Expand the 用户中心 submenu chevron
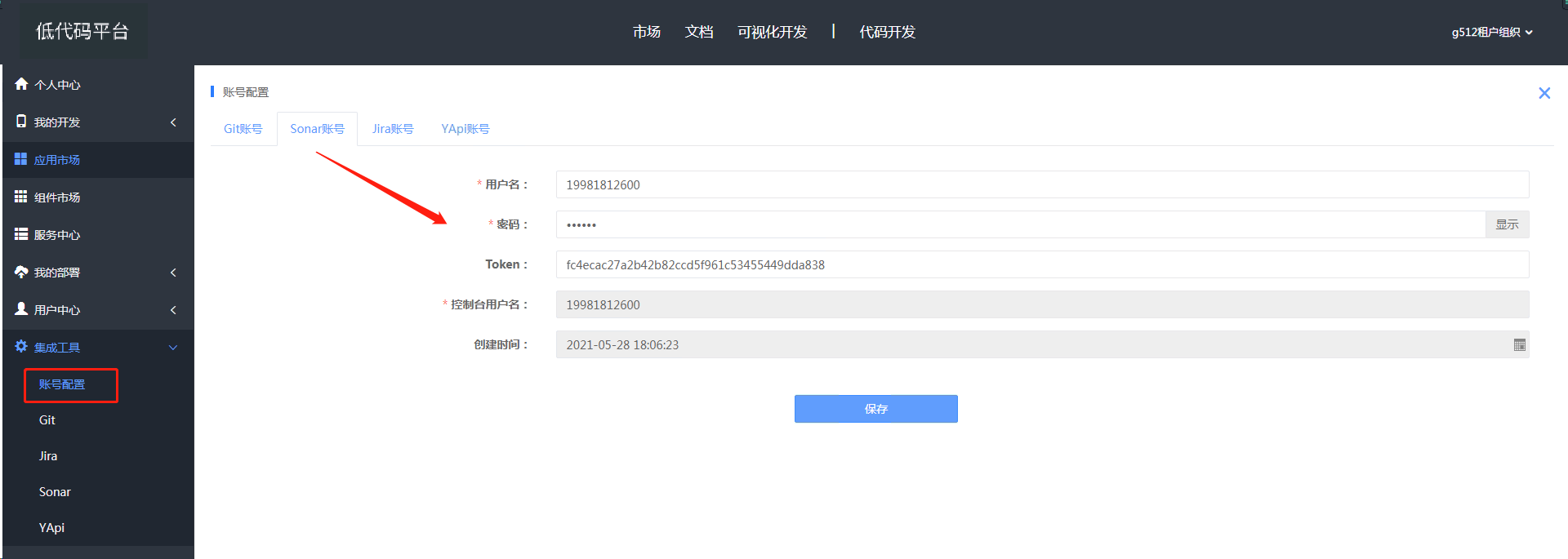The image size is (1568, 559). coord(173,310)
